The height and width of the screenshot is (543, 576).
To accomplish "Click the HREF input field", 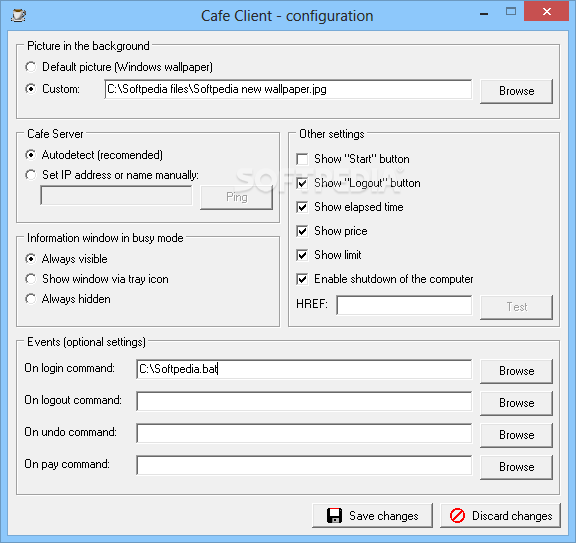I will (404, 305).
